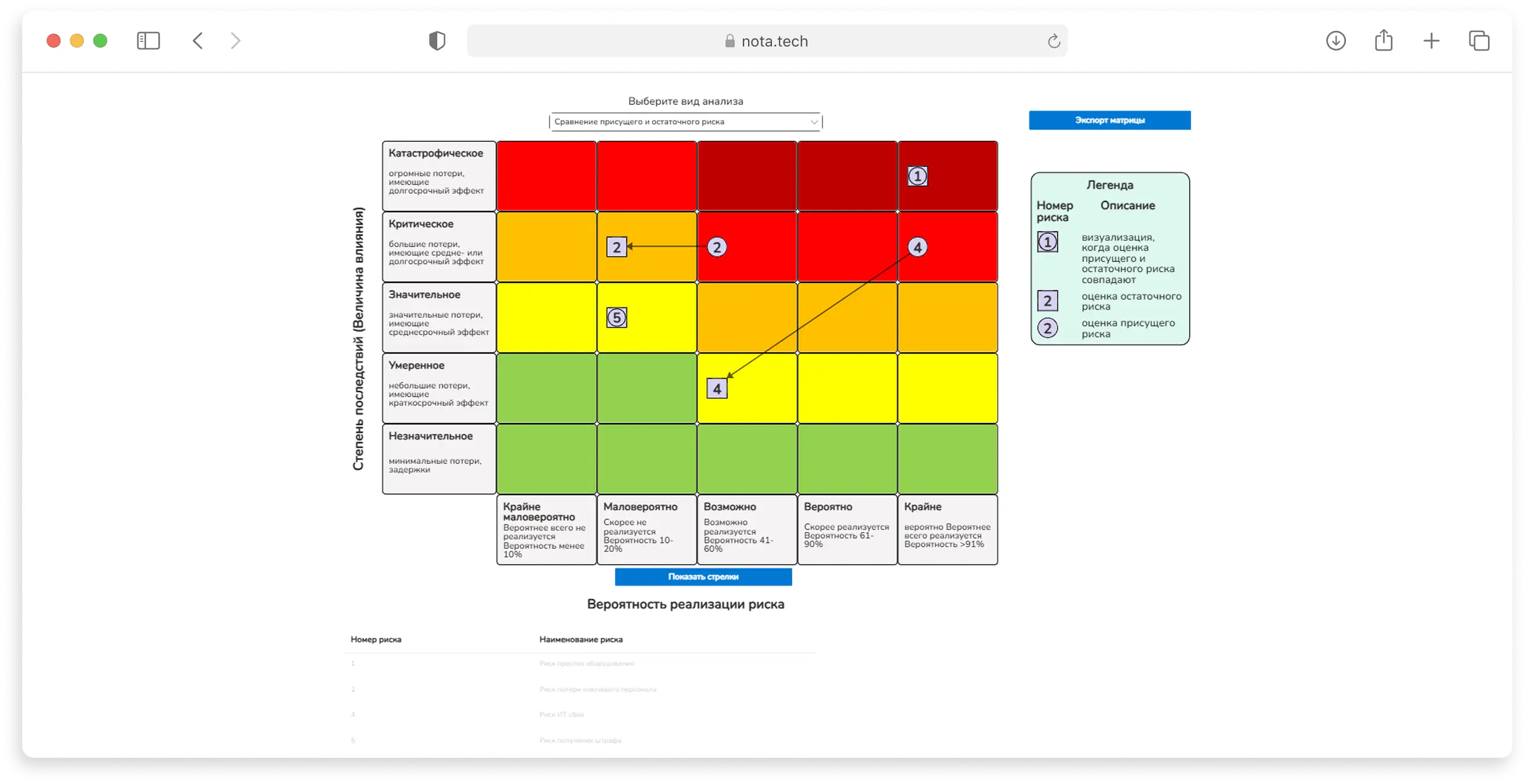Select risk marker 1 in the Катастрофическое row
The width and height of the screenshot is (1527, 784).
(917, 176)
